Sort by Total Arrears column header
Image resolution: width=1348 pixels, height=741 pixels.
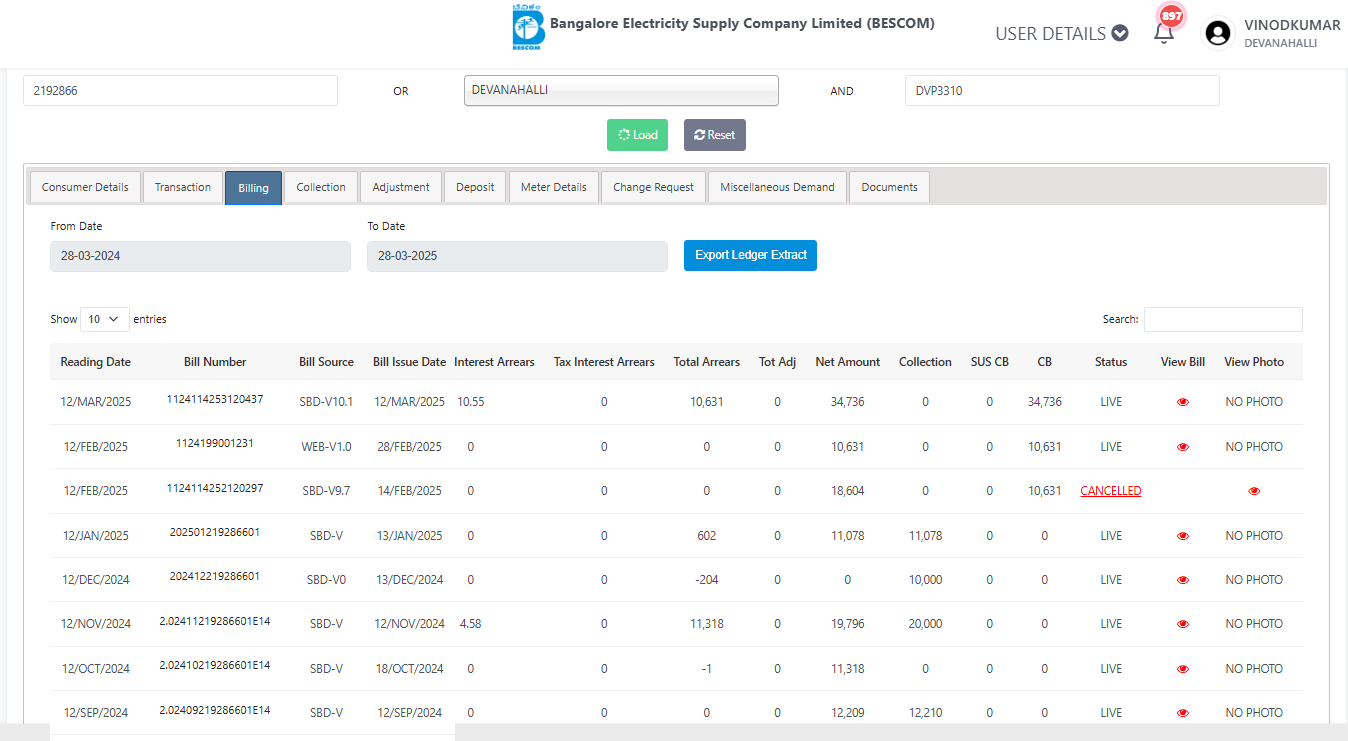(707, 362)
